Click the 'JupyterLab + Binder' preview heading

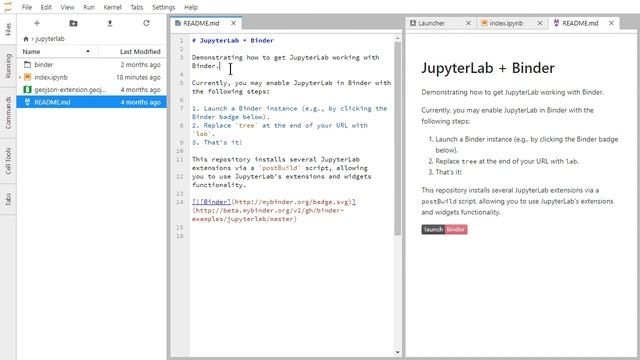[x=488, y=68]
